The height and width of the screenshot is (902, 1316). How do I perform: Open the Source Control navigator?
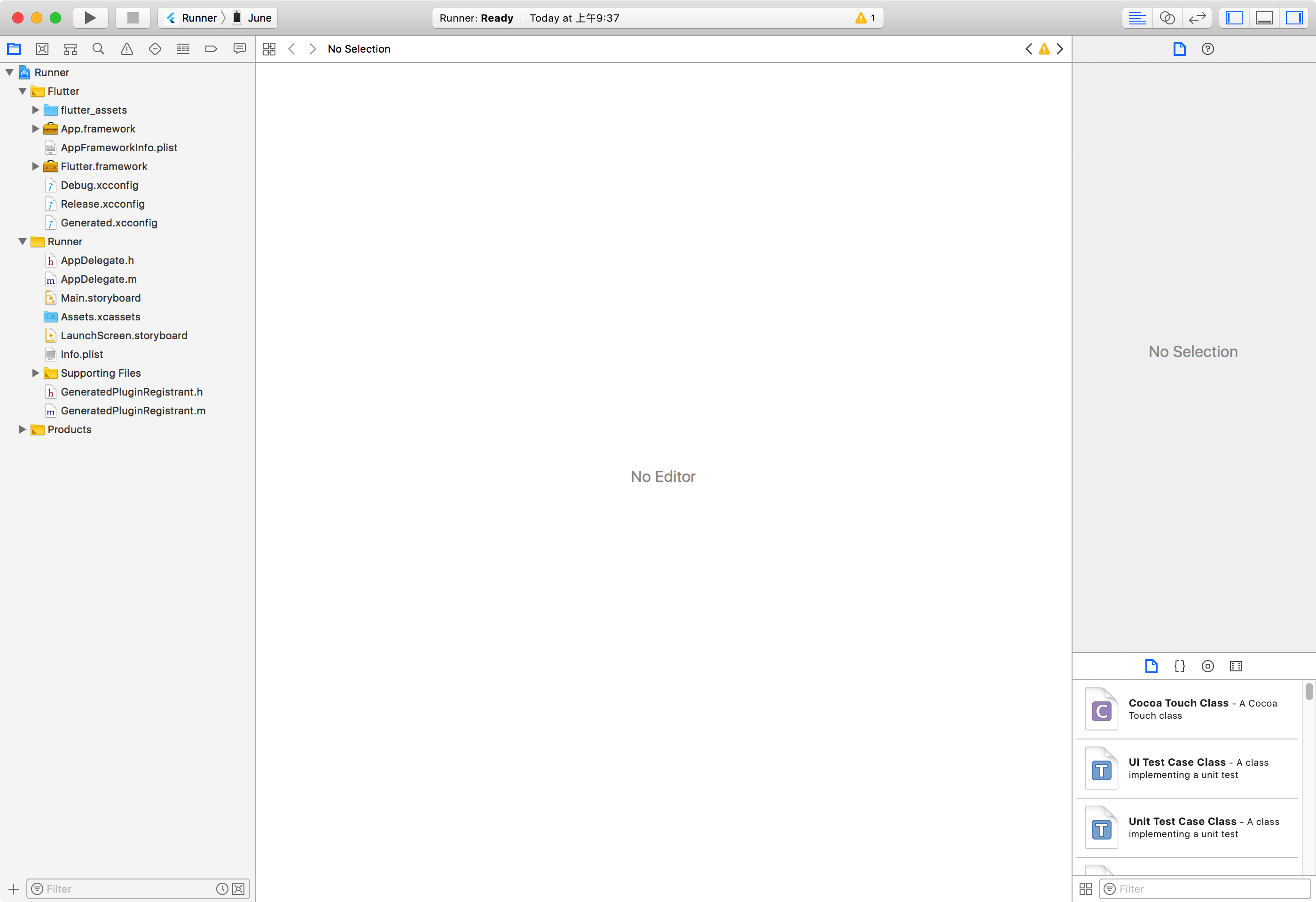point(42,49)
